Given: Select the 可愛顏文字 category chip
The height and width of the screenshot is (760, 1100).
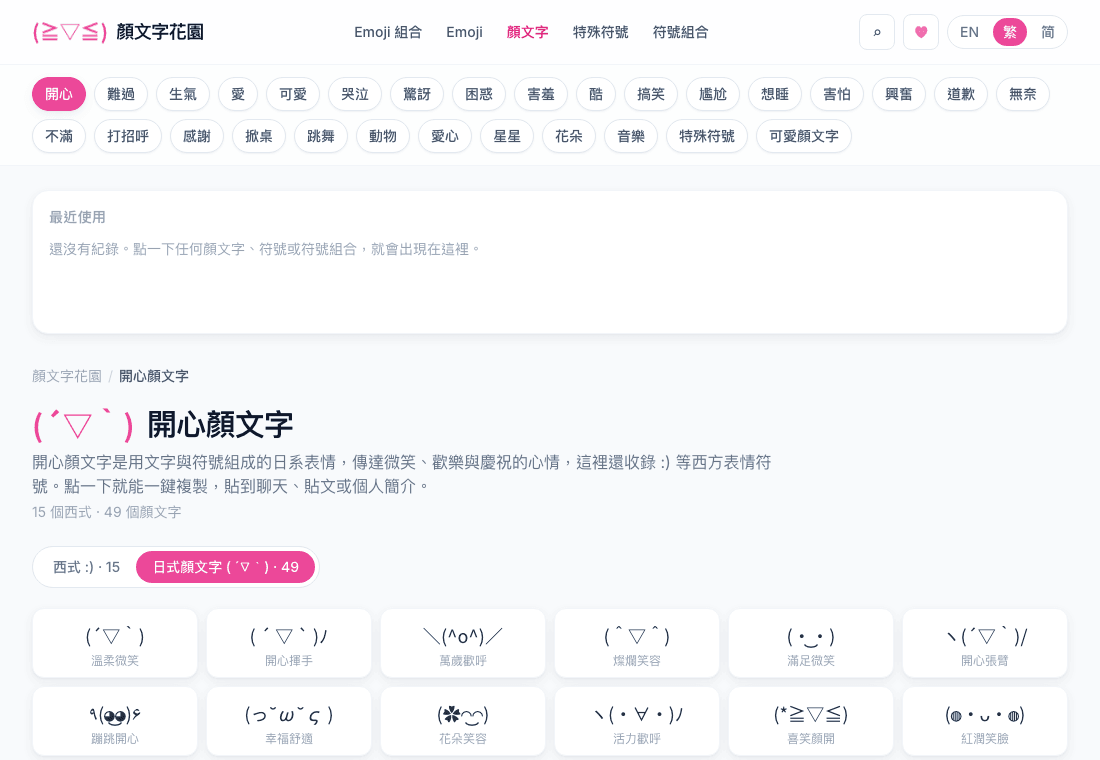Looking at the screenshot, I should (x=804, y=136).
